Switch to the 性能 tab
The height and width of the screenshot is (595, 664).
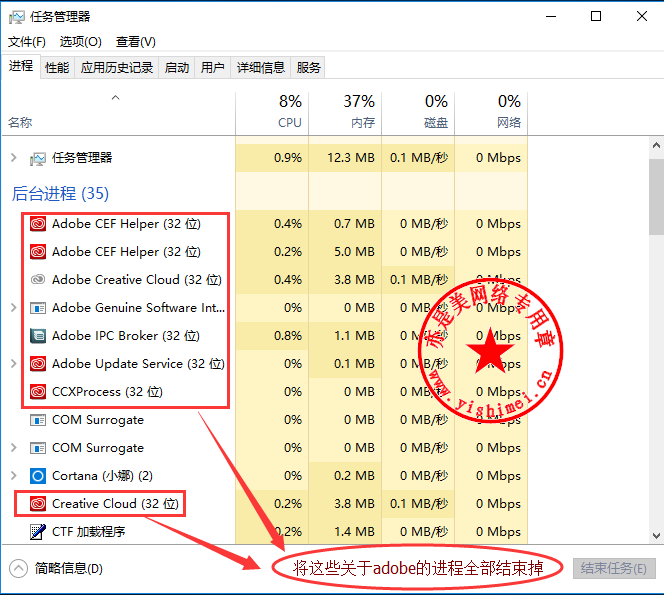[x=57, y=68]
